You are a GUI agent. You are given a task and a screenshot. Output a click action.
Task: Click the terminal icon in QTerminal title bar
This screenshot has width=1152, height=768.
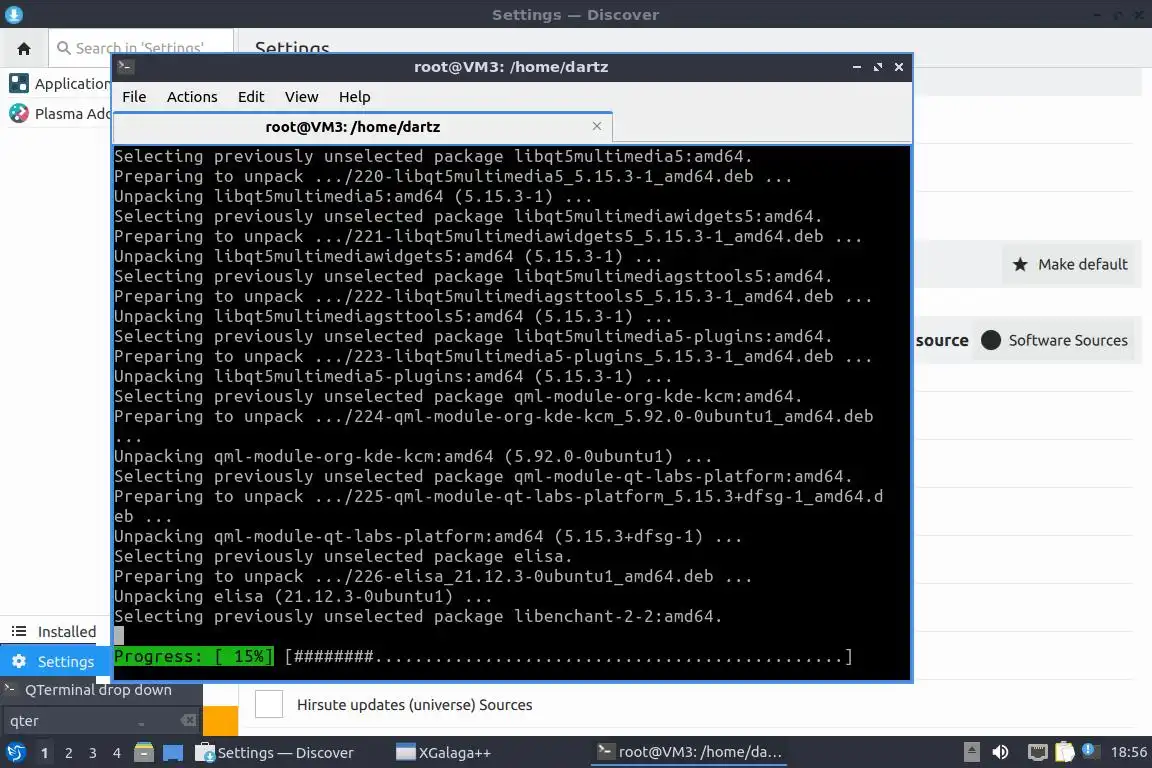tap(125, 67)
